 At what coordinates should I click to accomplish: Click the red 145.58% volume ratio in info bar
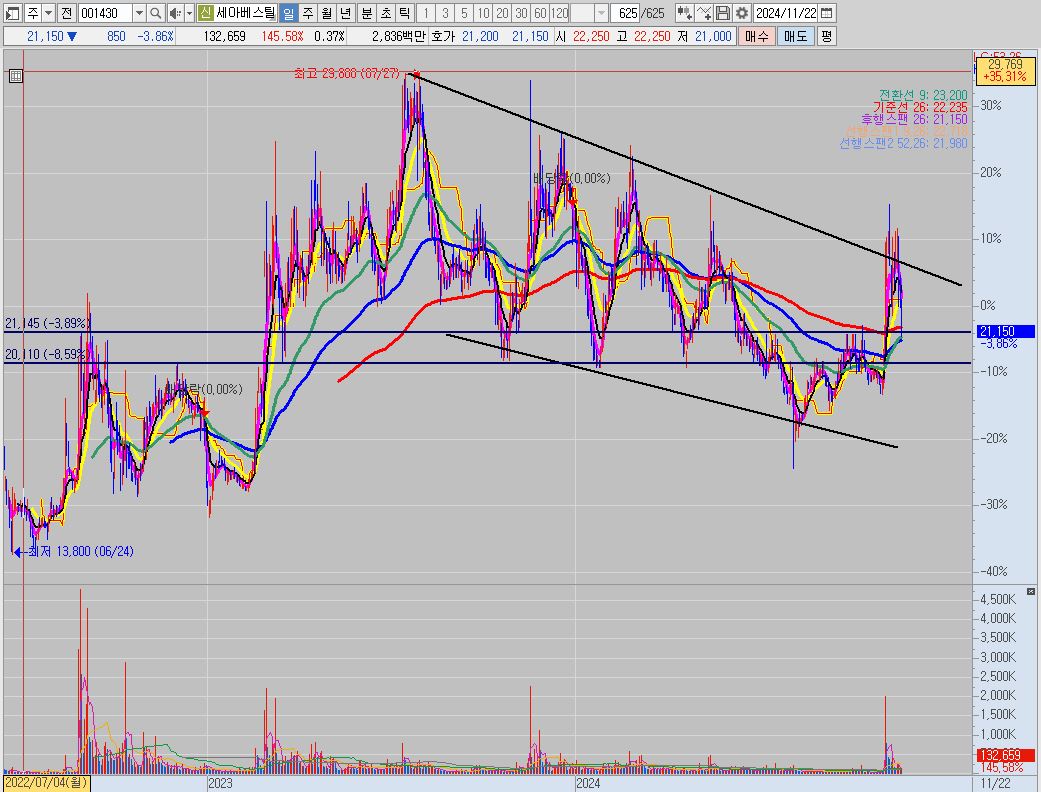282,36
